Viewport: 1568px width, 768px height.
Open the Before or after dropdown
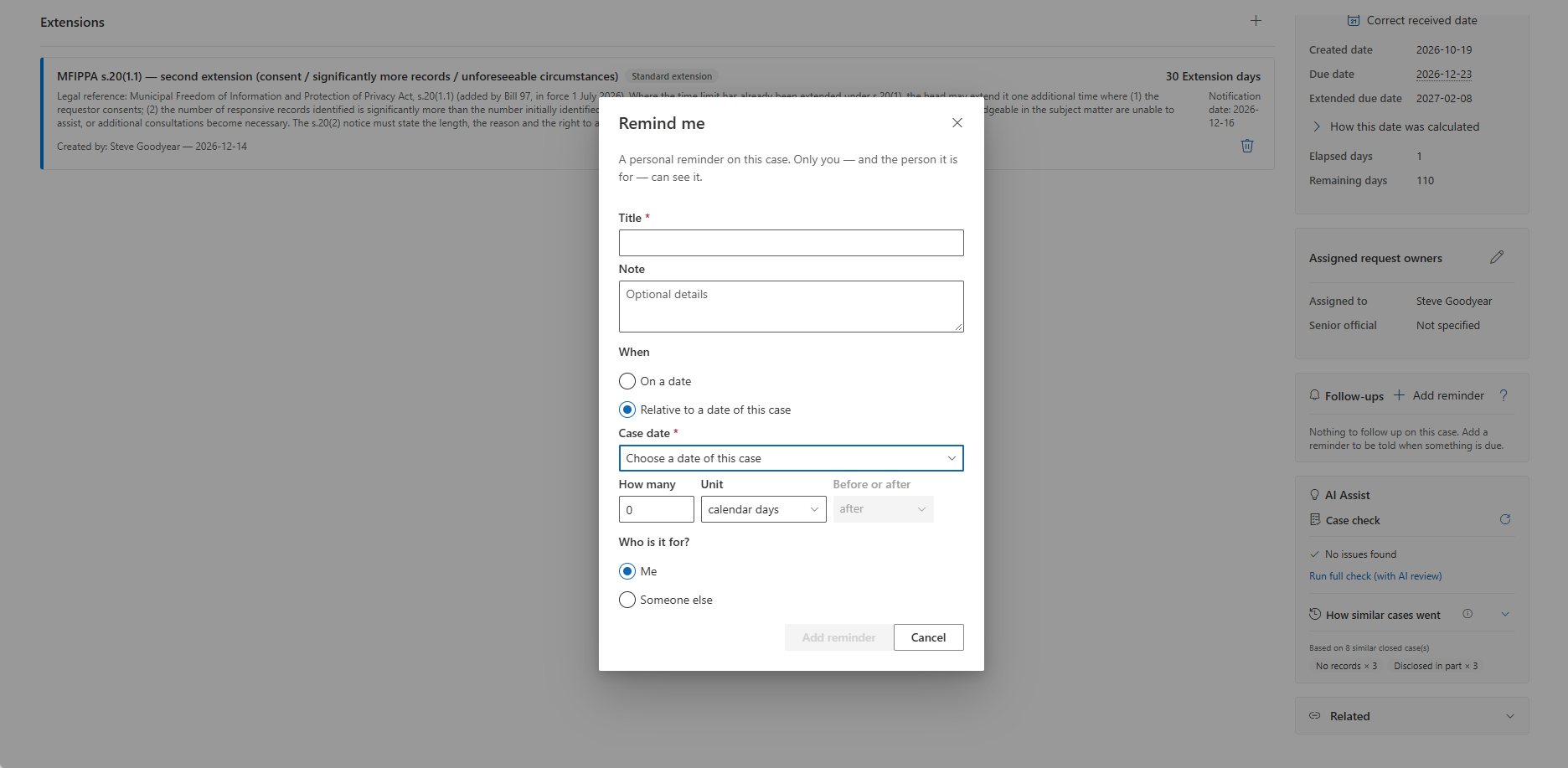click(x=883, y=509)
